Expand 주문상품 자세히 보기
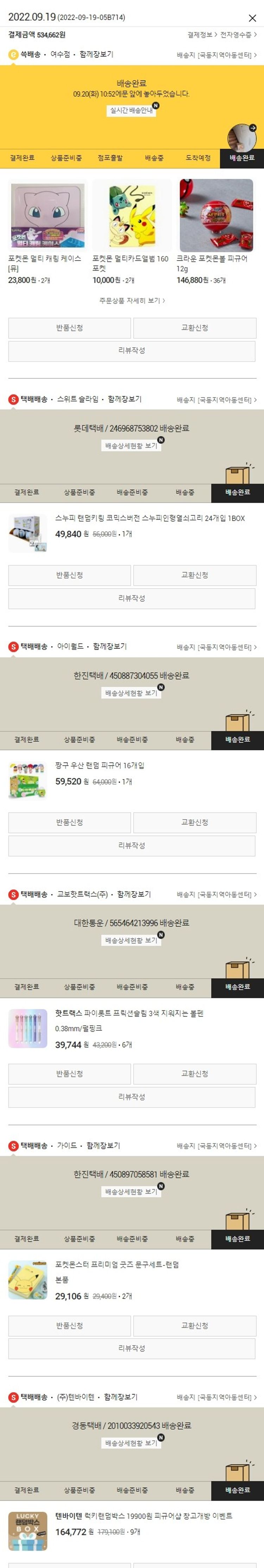The height and width of the screenshot is (1568, 264). (132, 301)
